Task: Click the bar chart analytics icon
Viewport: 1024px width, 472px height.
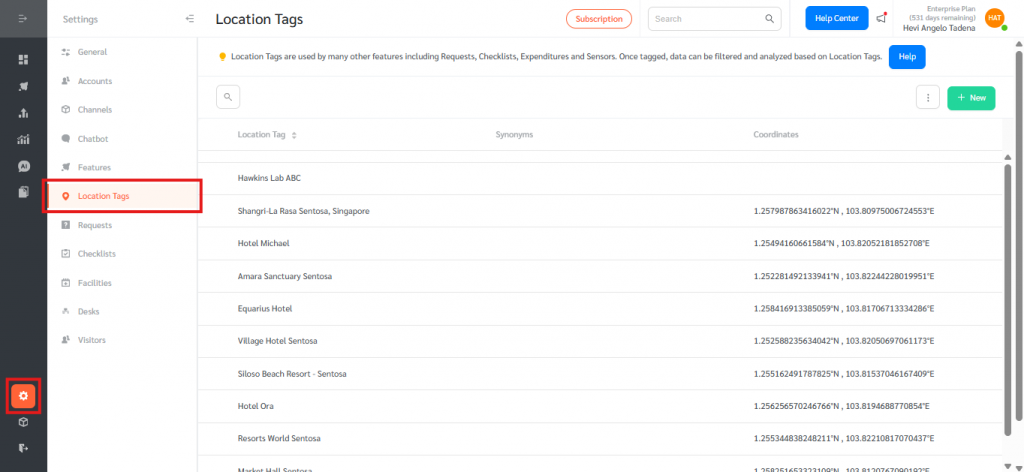Action: tap(23, 139)
